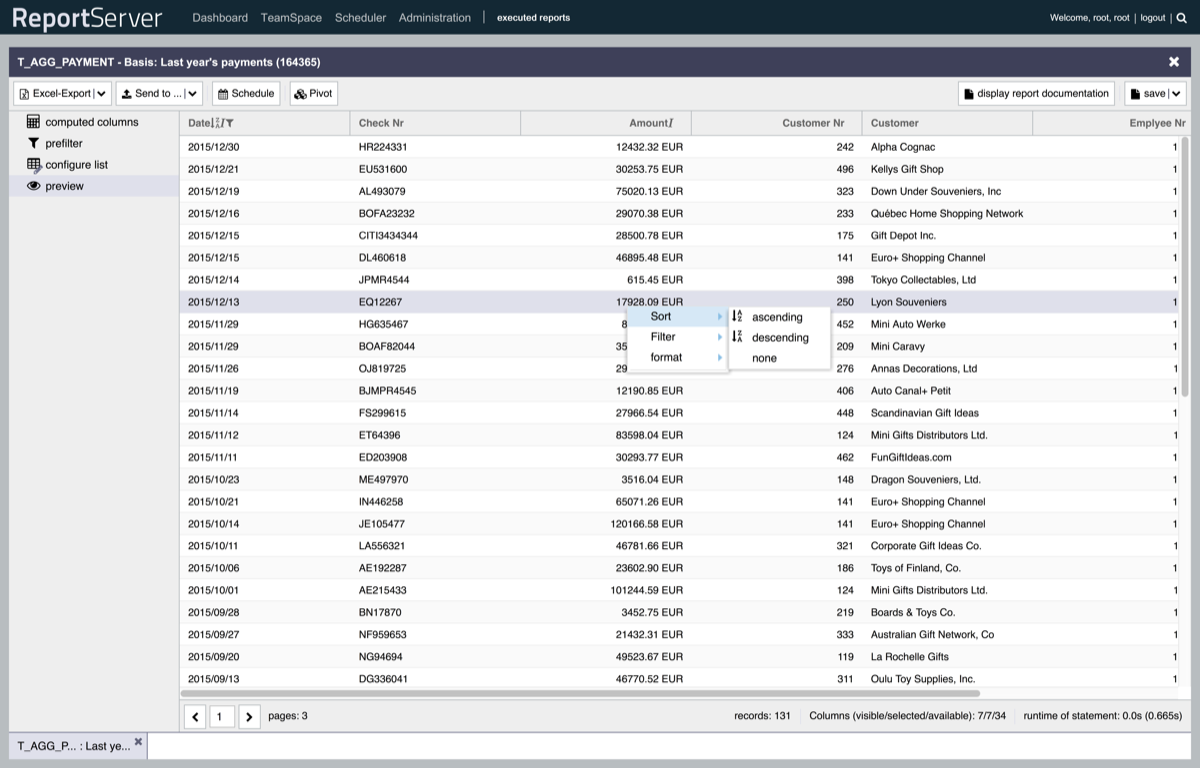Image resolution: width=1200 pixels, height=768 pixels.
Task: Click the horizontal table scrollbar
Action: click(580, 693)
